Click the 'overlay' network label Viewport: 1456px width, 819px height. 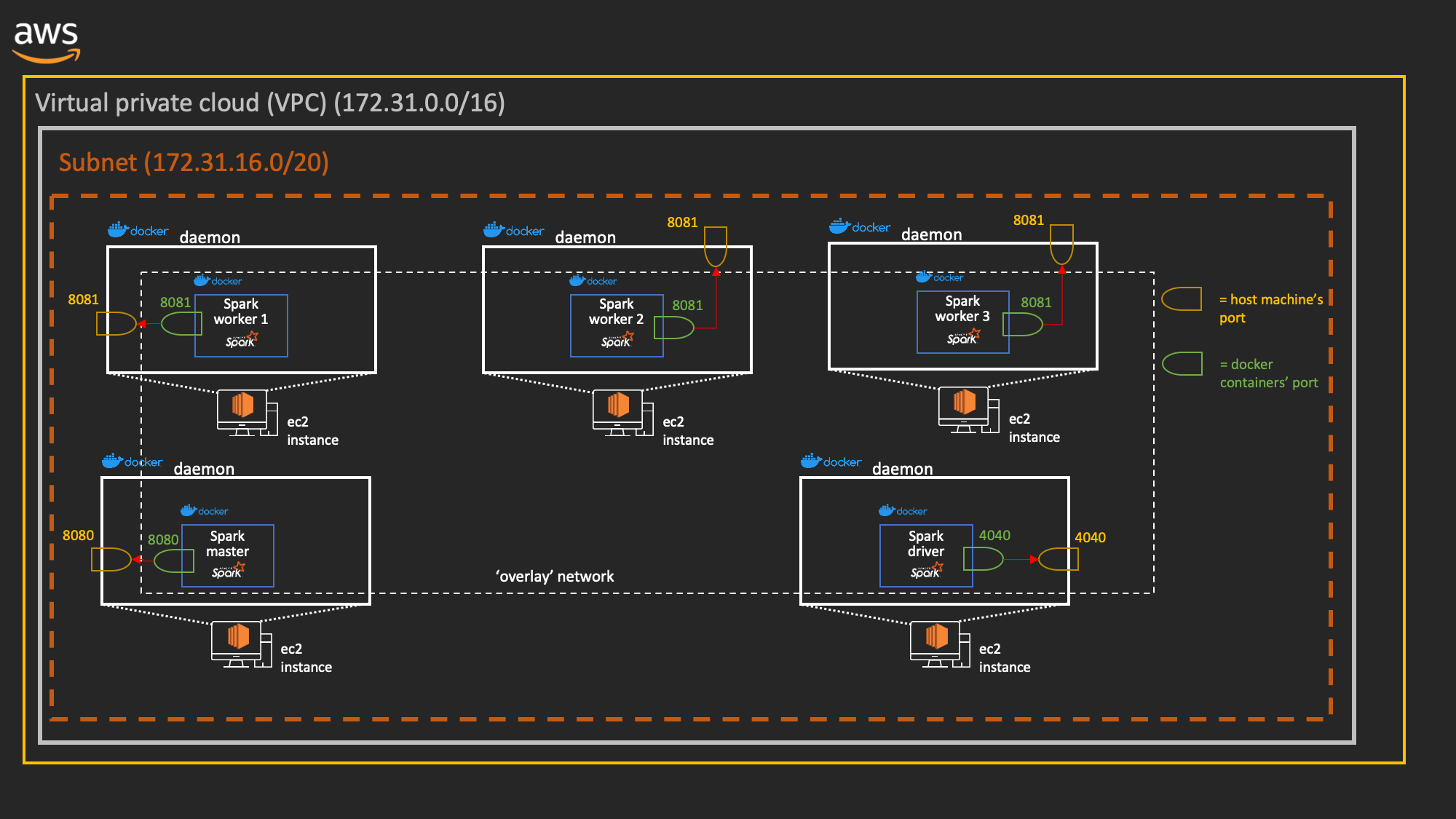click(x=554, y=576)
